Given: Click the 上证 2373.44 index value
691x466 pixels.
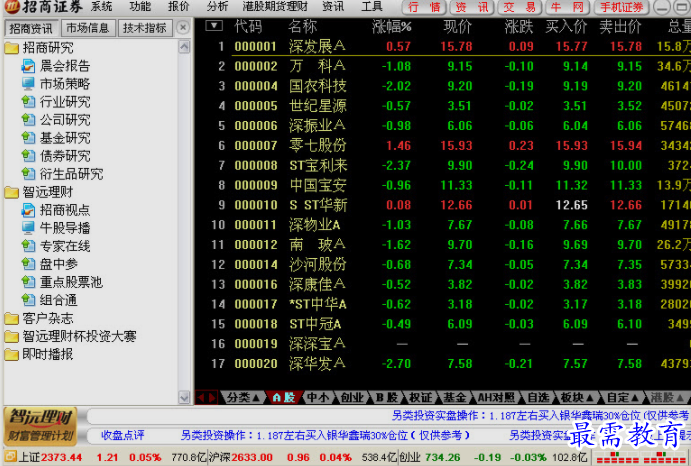Looking at the screenshot, I should [61, 457].
